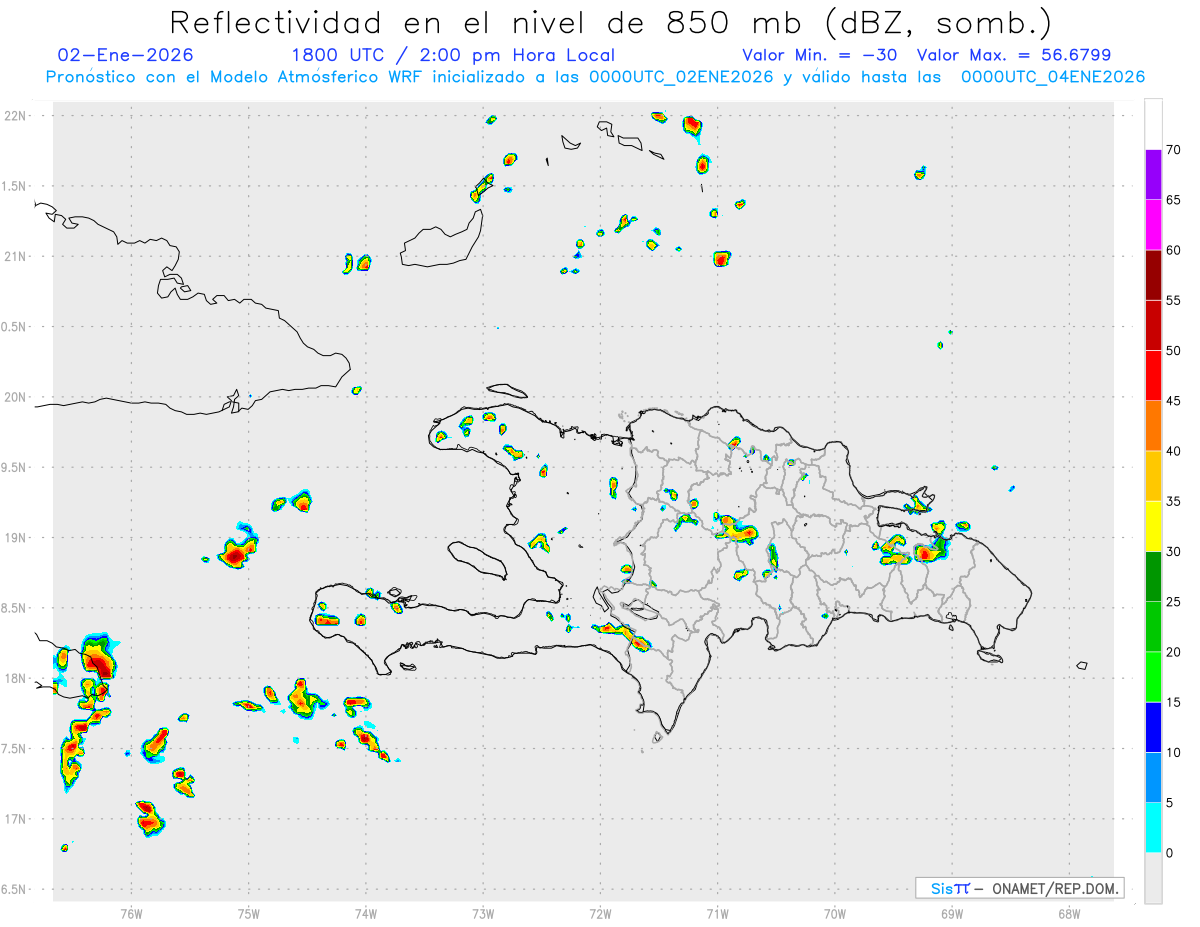Click the colorbar scale label '70'
Image resolution: width=1200 pixels, height=927 pixels.
tap(1174, 149)
